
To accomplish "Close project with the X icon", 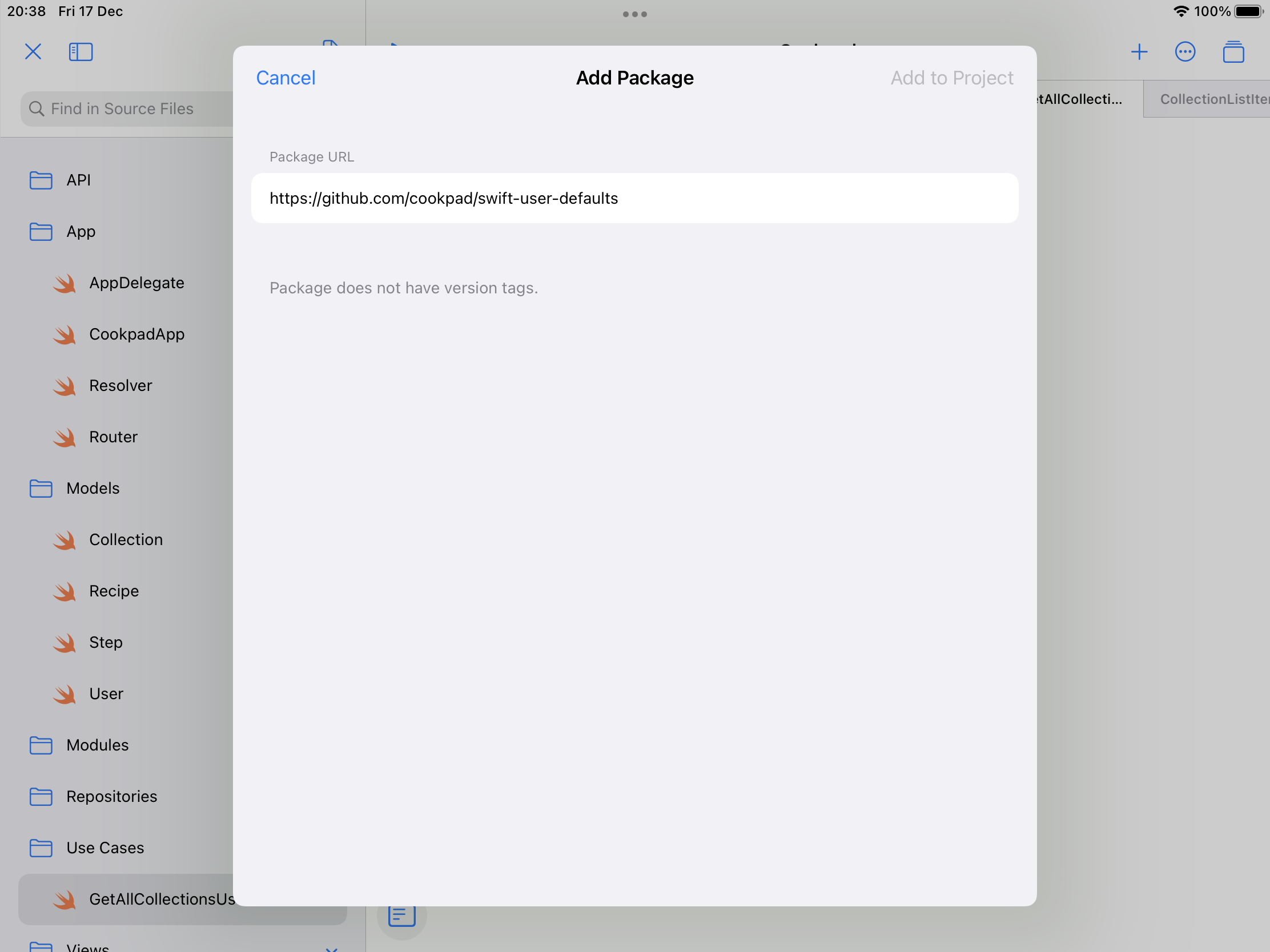I will (33, 51).
